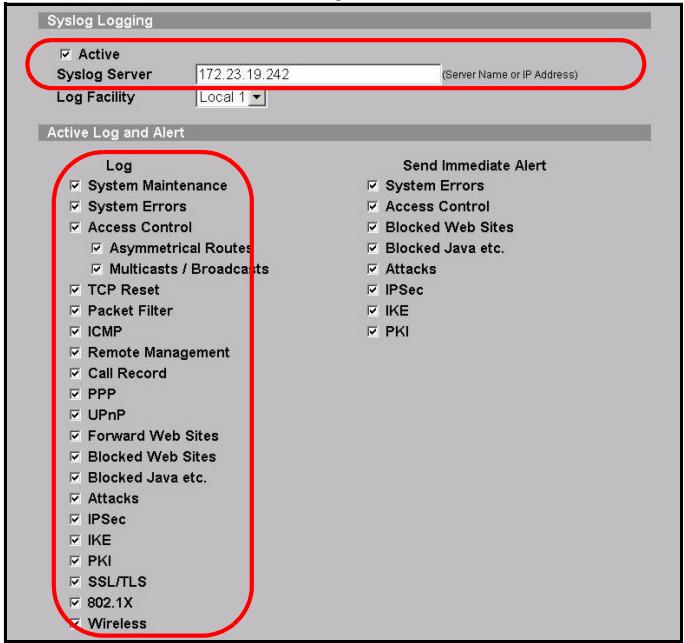
Task: Toggle SSL/TLS log checkbox
Action: (x=75, y=582)
